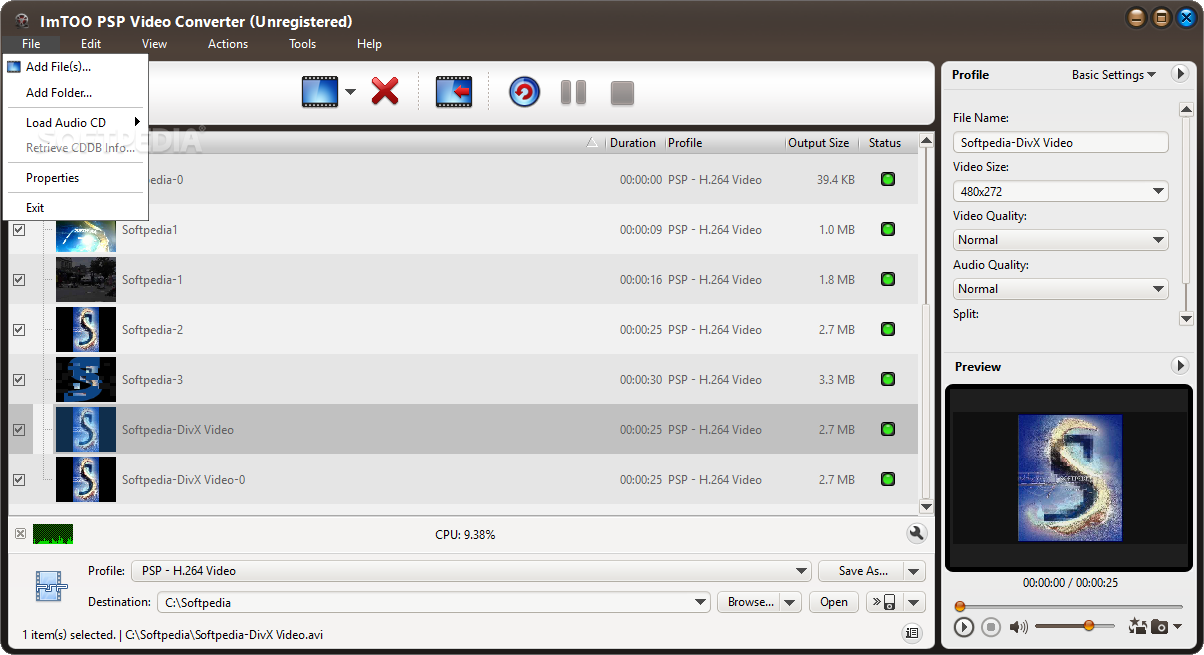
Task: Click the Stop toolbar icon
Action: click(x=622, y=93)
